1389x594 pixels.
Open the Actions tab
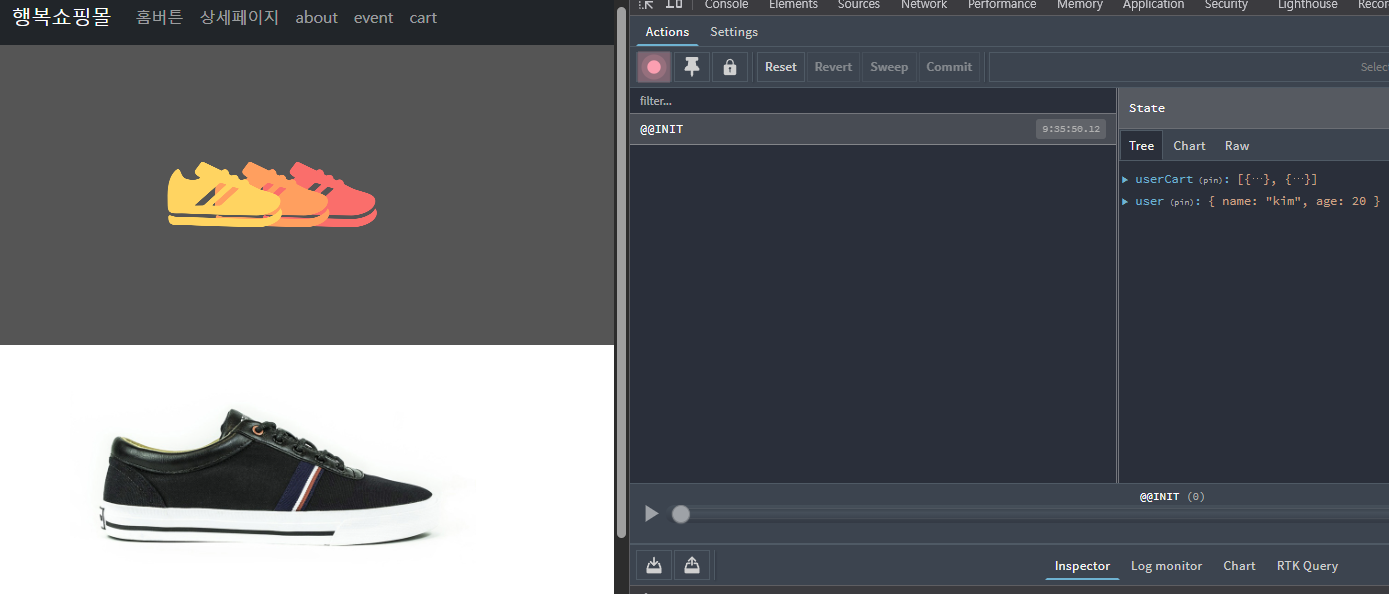pyautogui.click(x=667, y=32)
